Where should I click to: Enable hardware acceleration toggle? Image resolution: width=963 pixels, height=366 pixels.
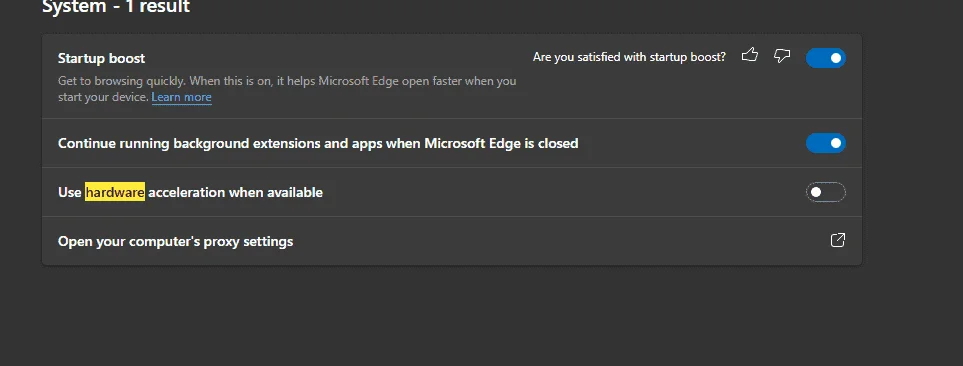pos(825,192)
